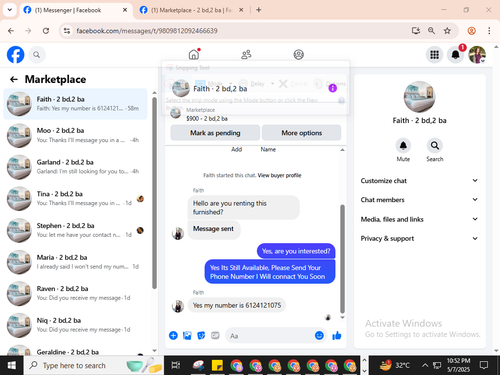Open the notifications bell
Viewport: 500px width, 375px height.
point(456,55)
